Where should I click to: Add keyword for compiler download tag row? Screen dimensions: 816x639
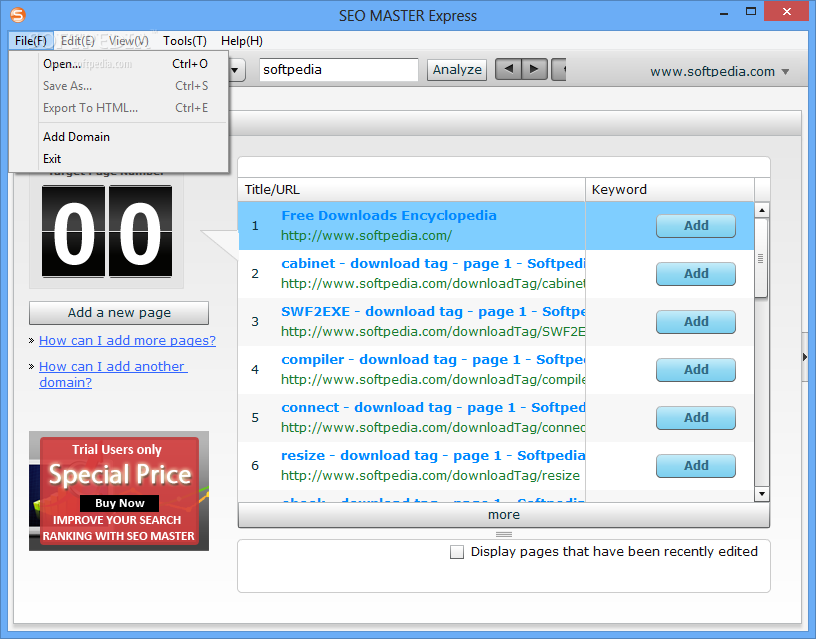(696, 369)
